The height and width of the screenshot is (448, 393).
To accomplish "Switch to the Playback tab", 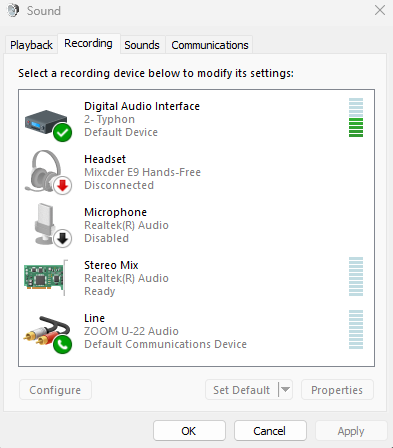I will pyautogui.click(x=31, y=45).
